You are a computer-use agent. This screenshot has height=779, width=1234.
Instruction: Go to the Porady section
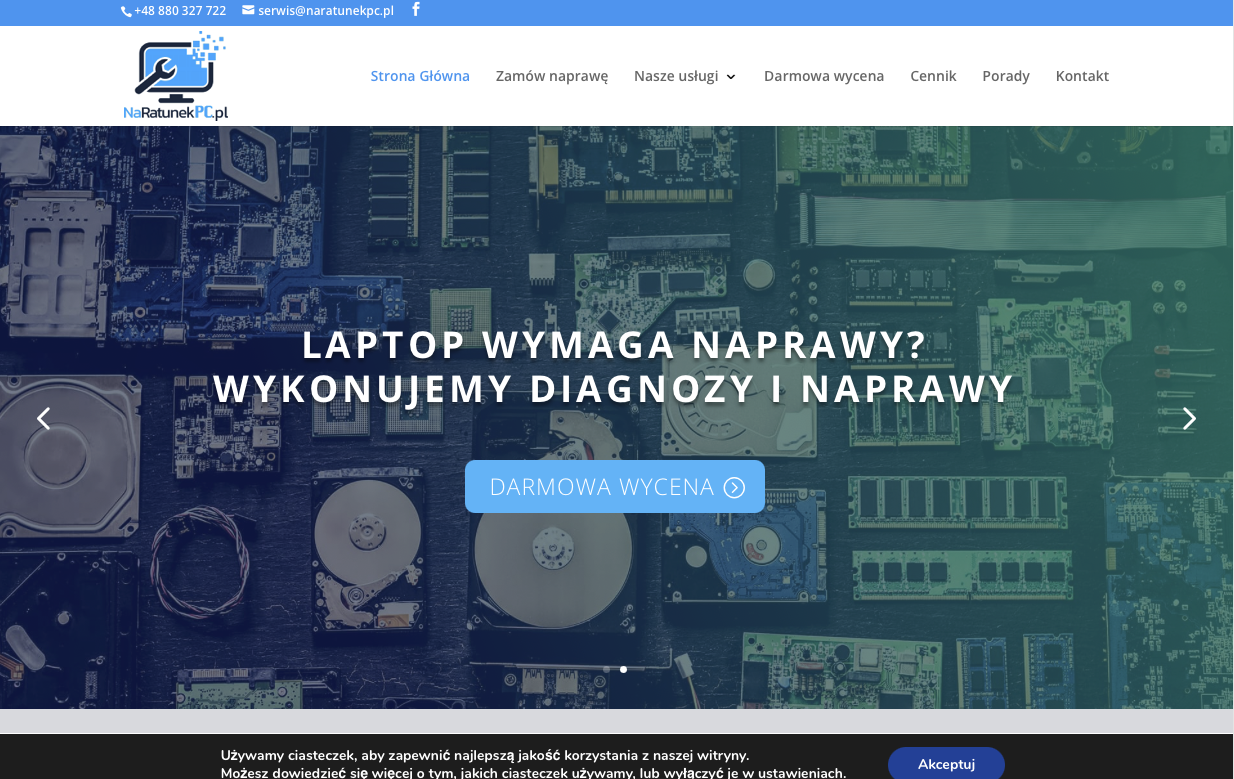click(x=1006, y=75)
